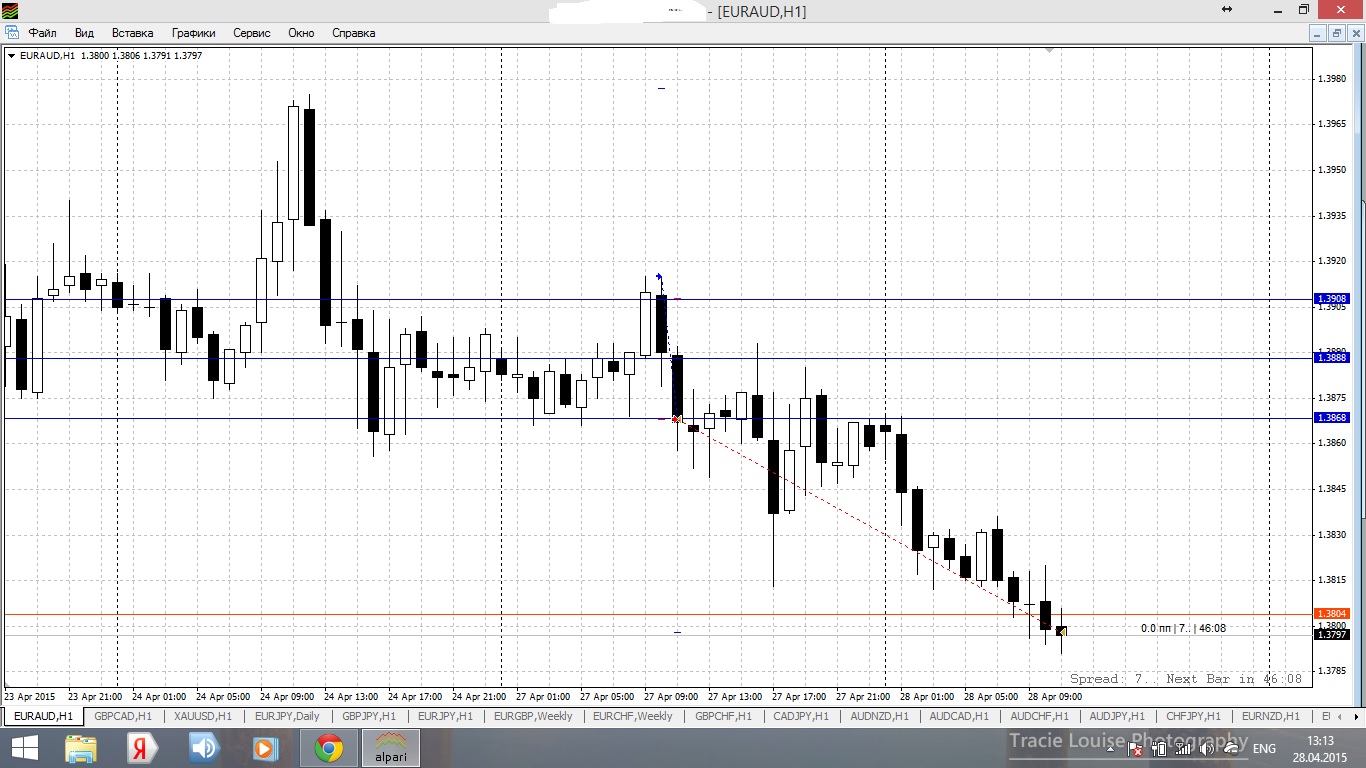Viewport: 1366px width, 768px height.
Task: Switch to the XAUUSD,H1 chart tab
Action: [x=203, y=716]
